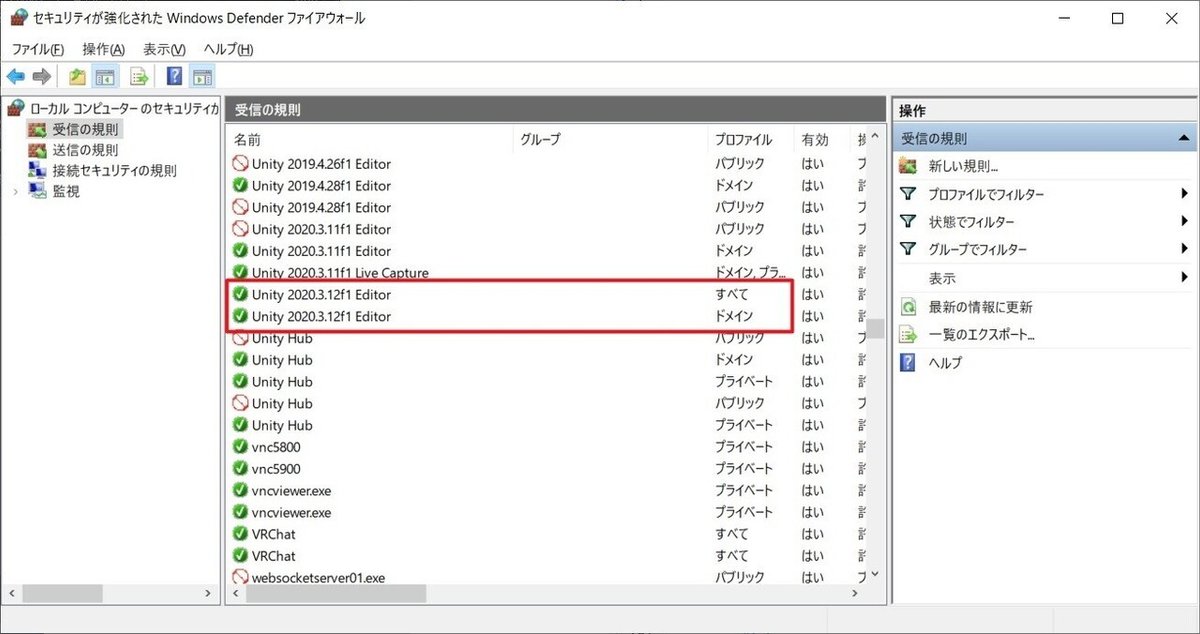Click the blue question mark Help toolbar icon
Viewport: 1200px width, 634px height.
174,76
